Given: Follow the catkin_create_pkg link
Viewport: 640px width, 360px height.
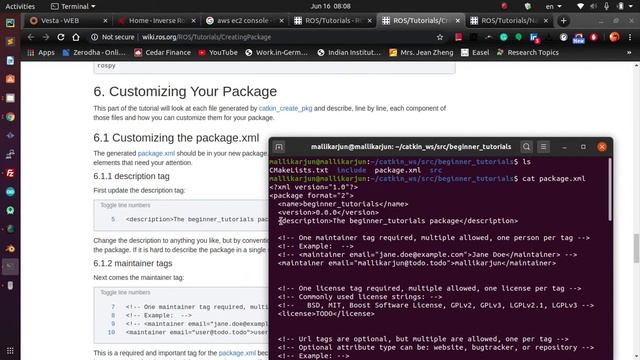Looking at the screenshot, I should pyautogui.click(x=285, y=109).
